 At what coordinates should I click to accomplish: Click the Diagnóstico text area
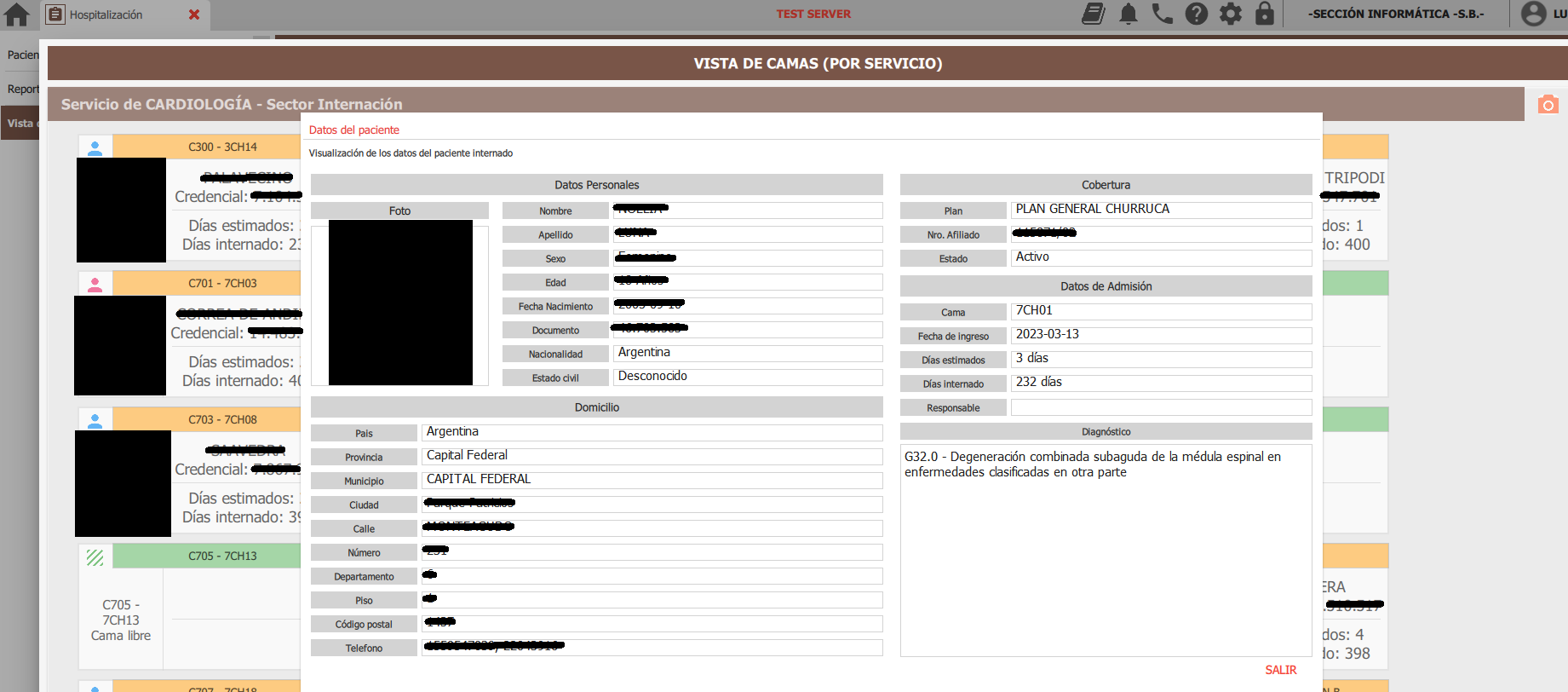point(1106,550)
